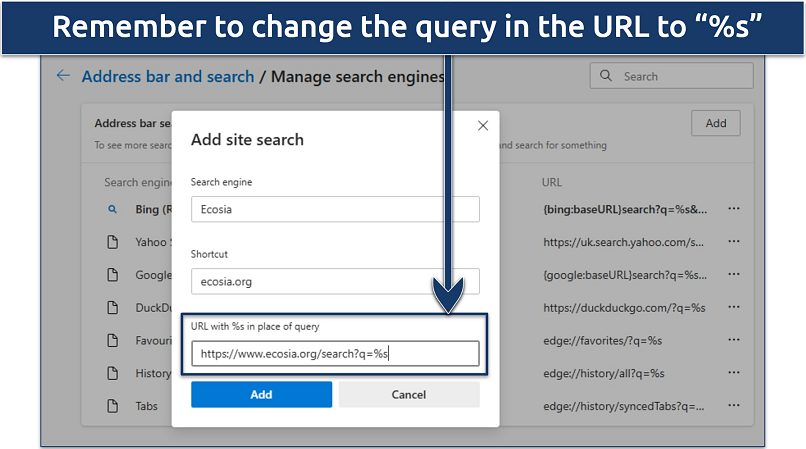Viewport: 806px width, 449px height.
Task: Click the Yahoo row page icon
Action: 112,242
